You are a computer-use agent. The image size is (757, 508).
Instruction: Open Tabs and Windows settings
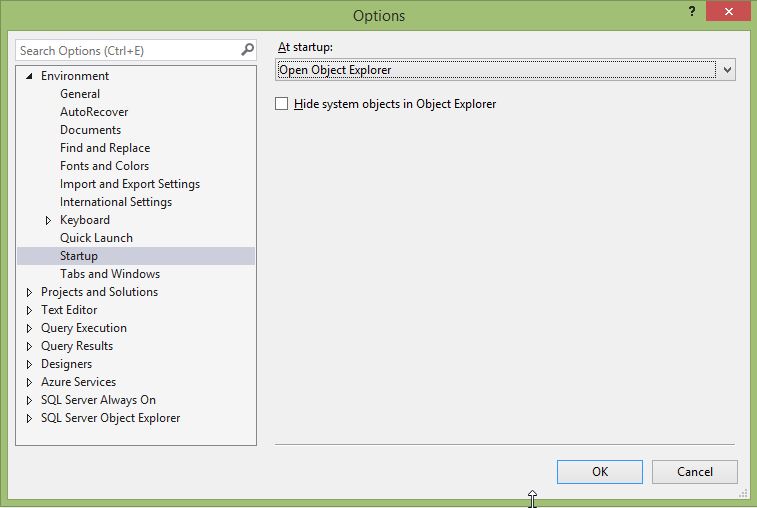point(110,274)
